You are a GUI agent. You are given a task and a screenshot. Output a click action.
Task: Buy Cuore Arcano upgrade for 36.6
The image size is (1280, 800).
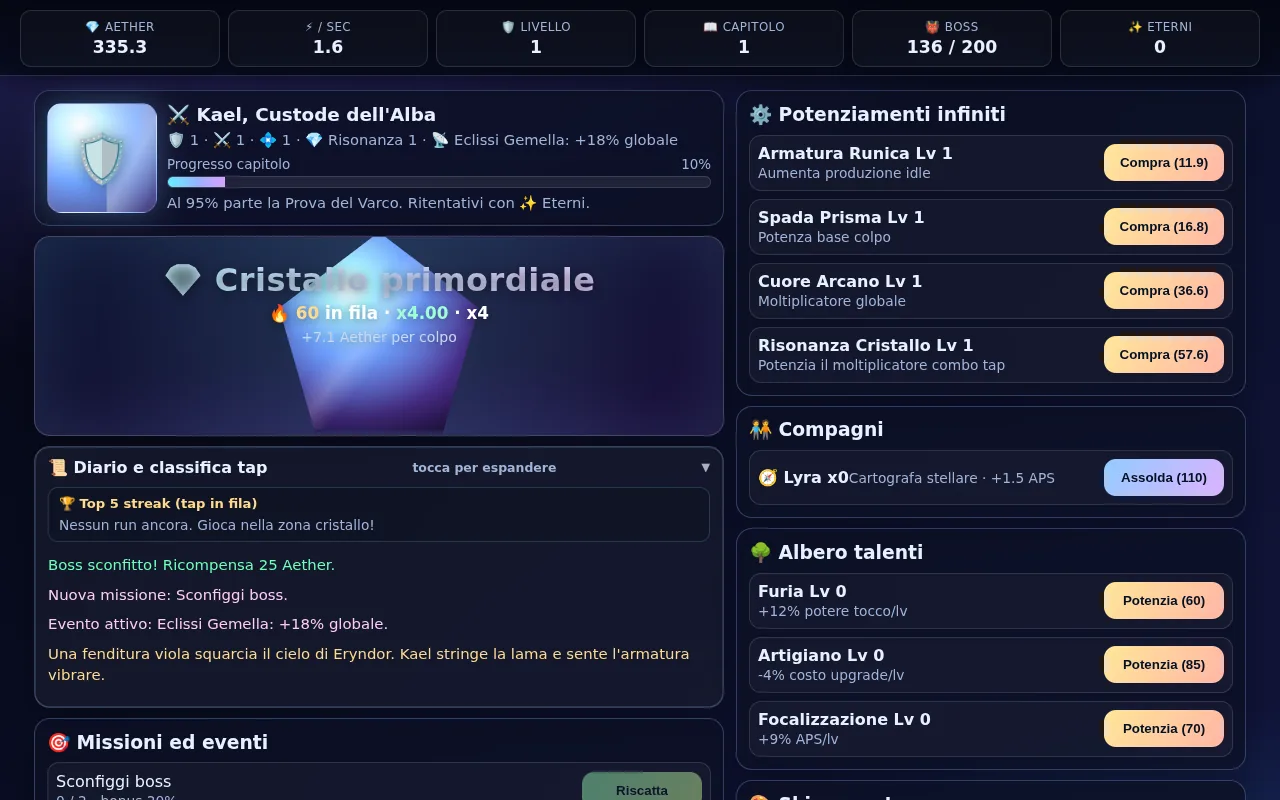click(1163, 291)
